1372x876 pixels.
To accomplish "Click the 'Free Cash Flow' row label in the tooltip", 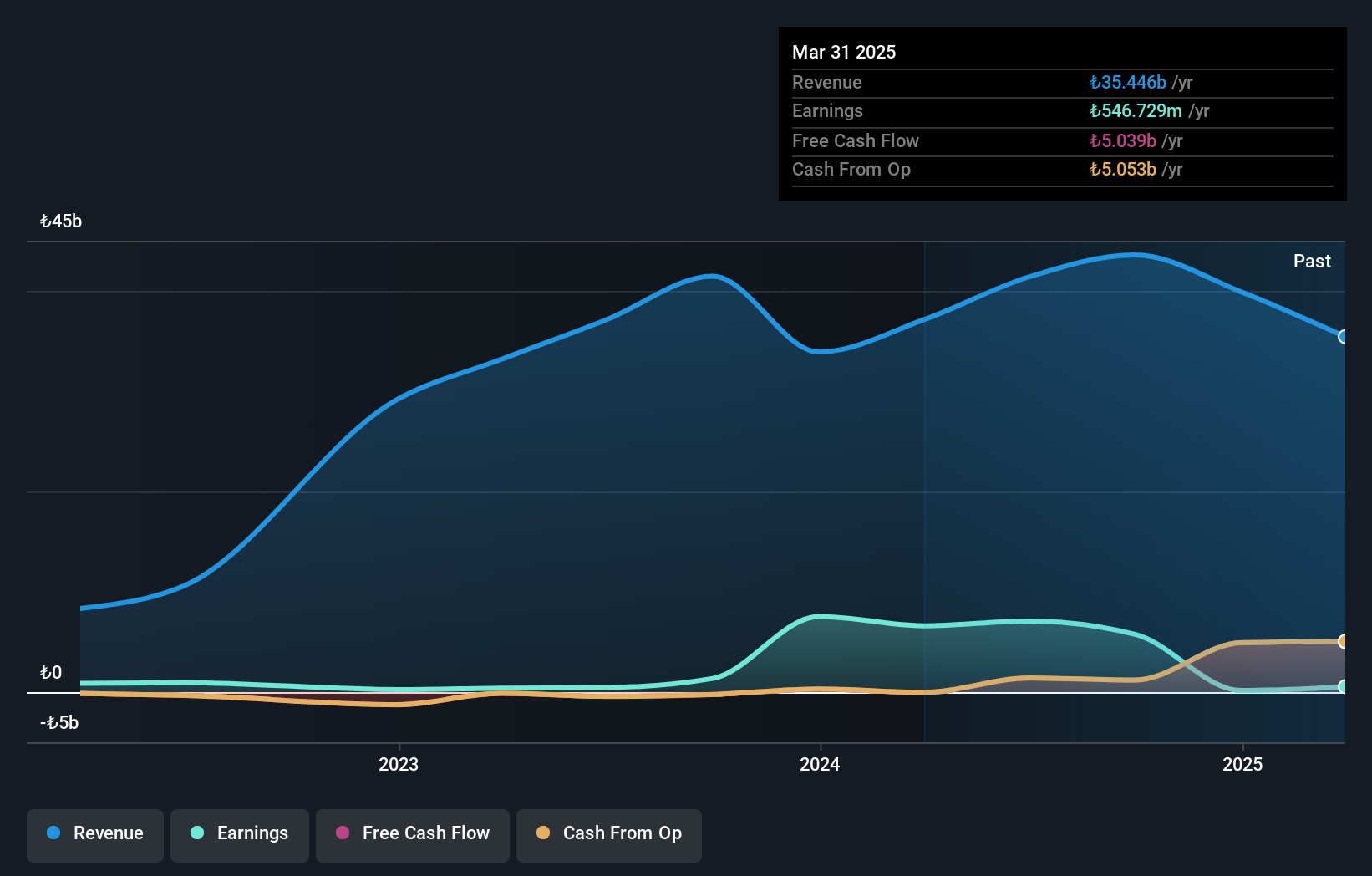I will tap(856, 141).
